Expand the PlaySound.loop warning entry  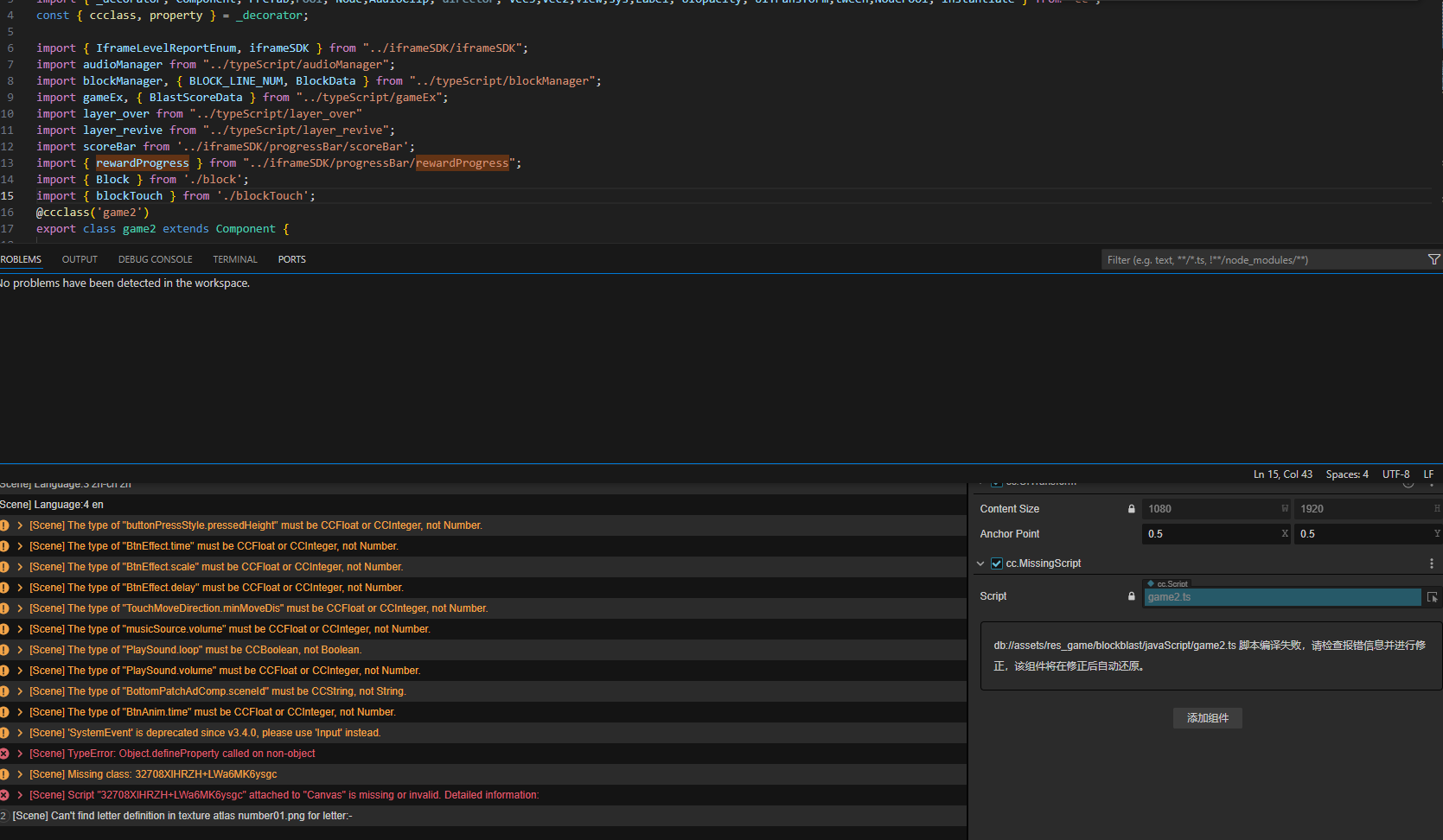(20, 650)
